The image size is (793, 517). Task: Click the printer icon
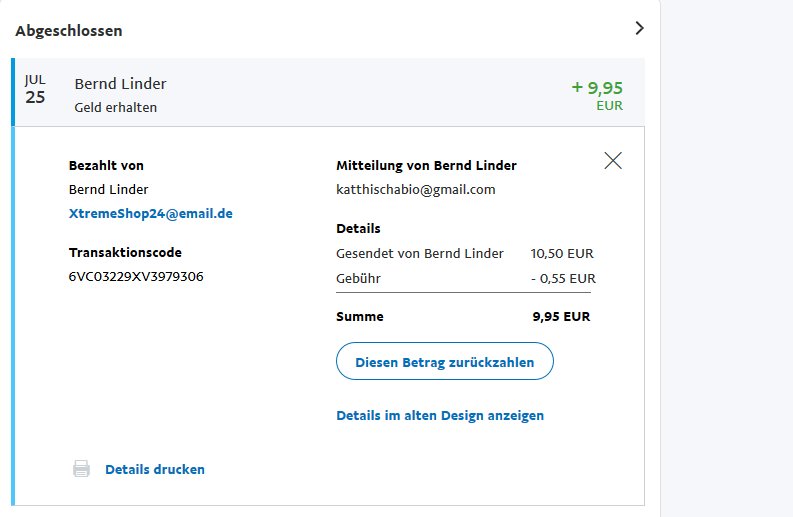point(81,469)
